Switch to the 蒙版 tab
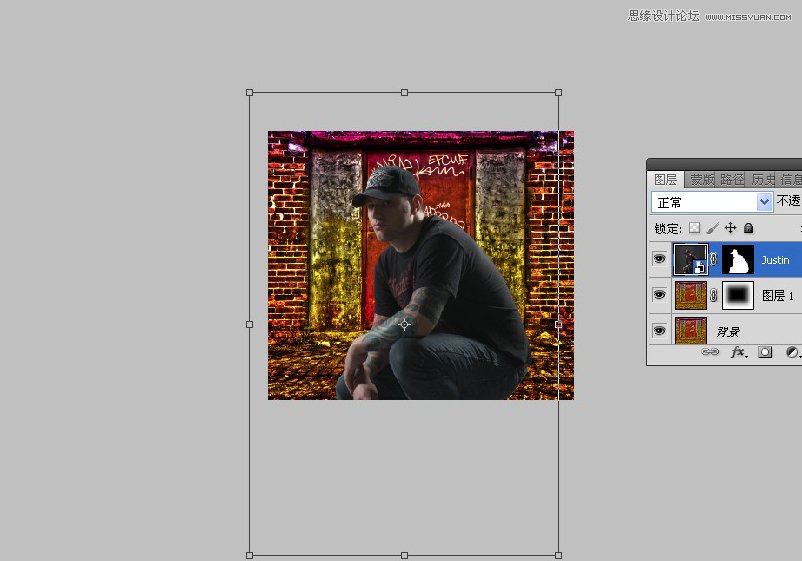 [702, 179]
